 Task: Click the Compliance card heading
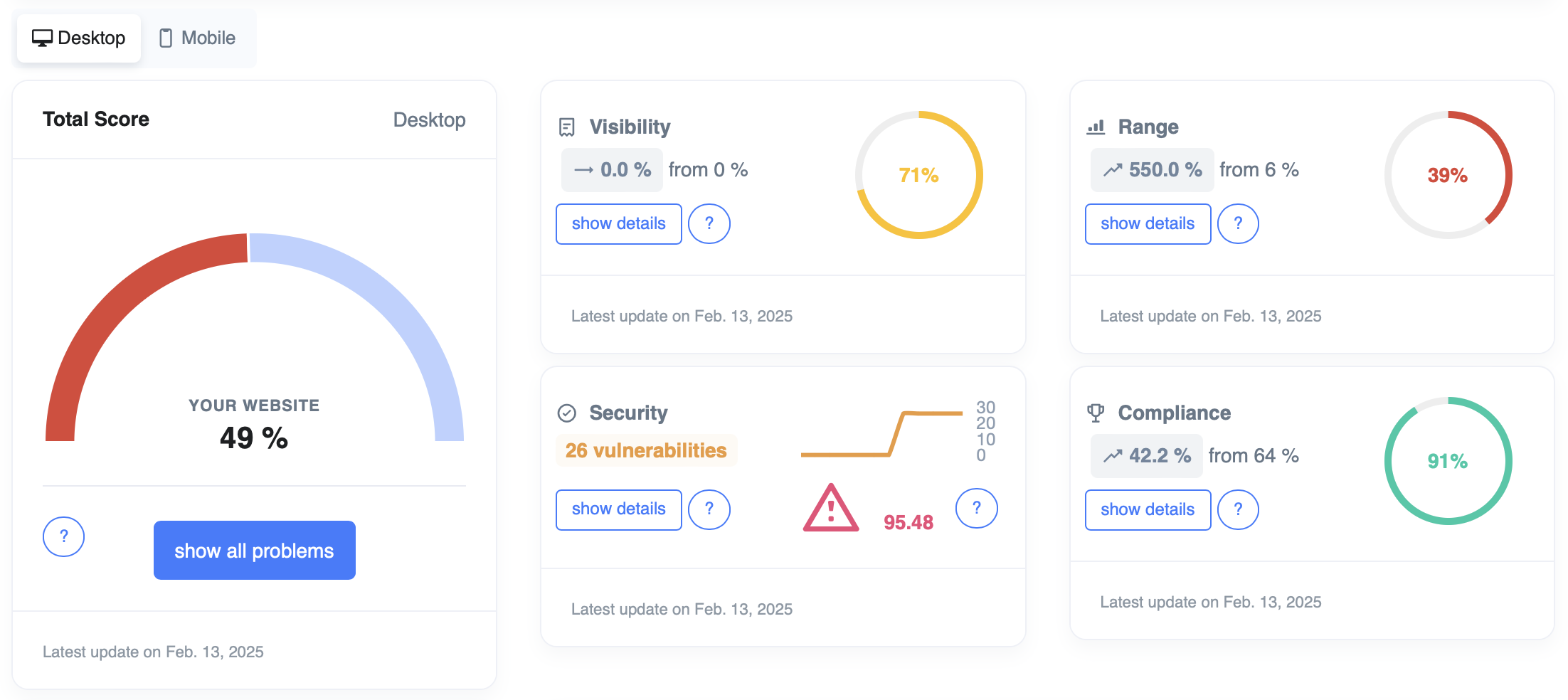[1175, 413]
